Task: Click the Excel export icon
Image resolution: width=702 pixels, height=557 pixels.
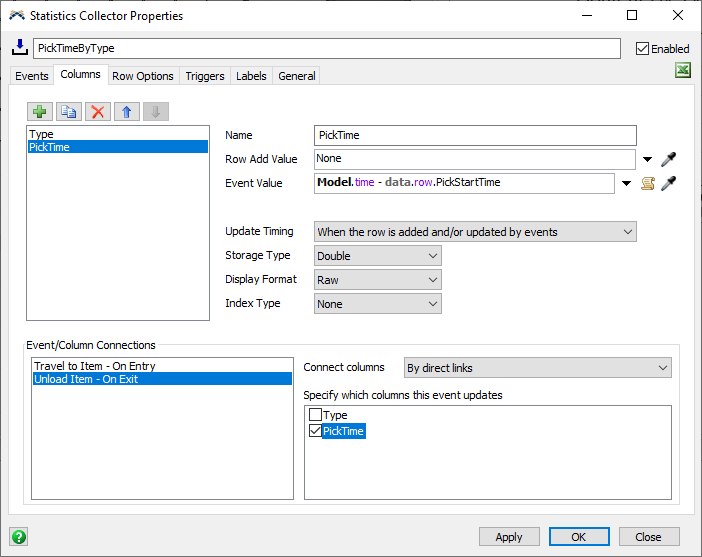Action: click(x=683, y=70)
